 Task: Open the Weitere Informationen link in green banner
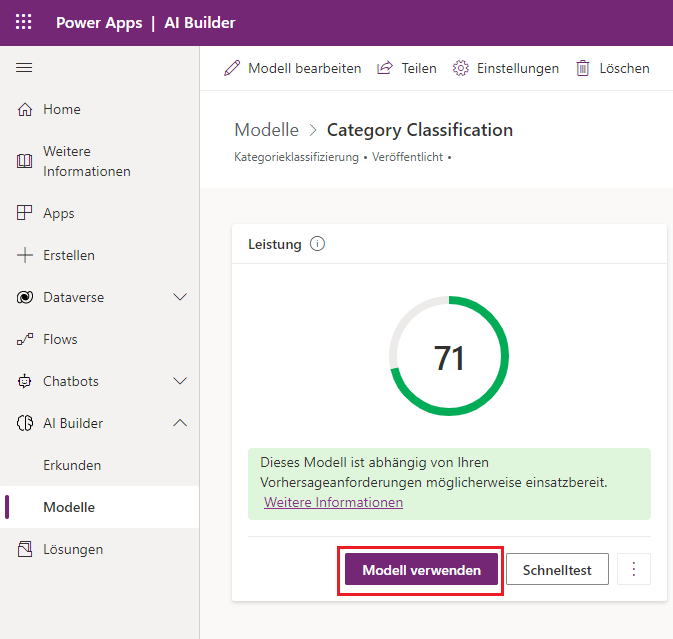click(x=333, y=503)
